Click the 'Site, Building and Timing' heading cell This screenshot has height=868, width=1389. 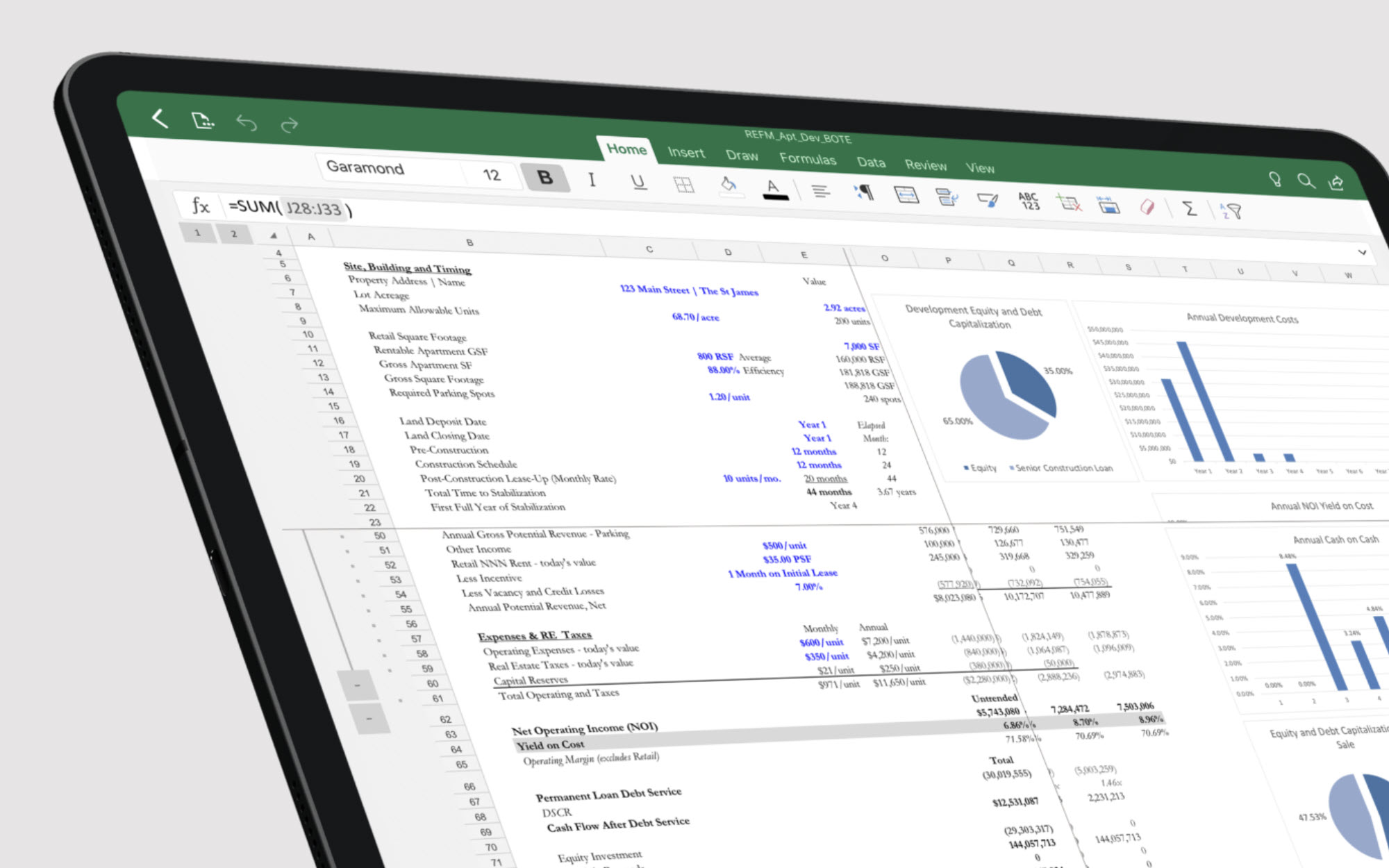(x=407, y=268)
